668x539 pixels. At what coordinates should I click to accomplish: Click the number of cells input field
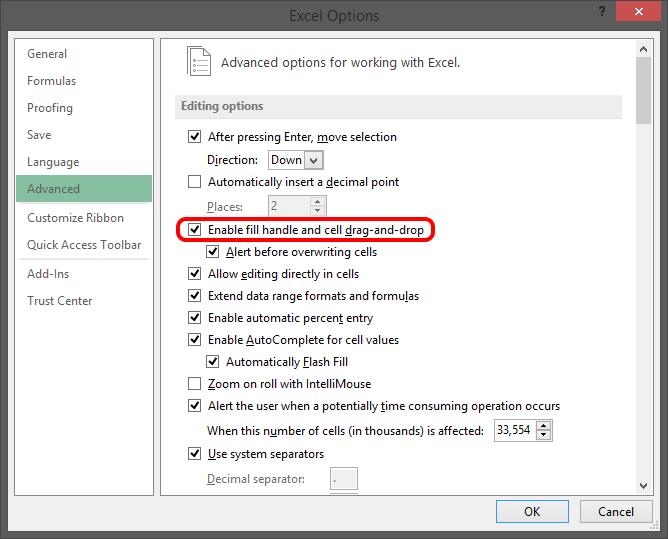[512, 431]
